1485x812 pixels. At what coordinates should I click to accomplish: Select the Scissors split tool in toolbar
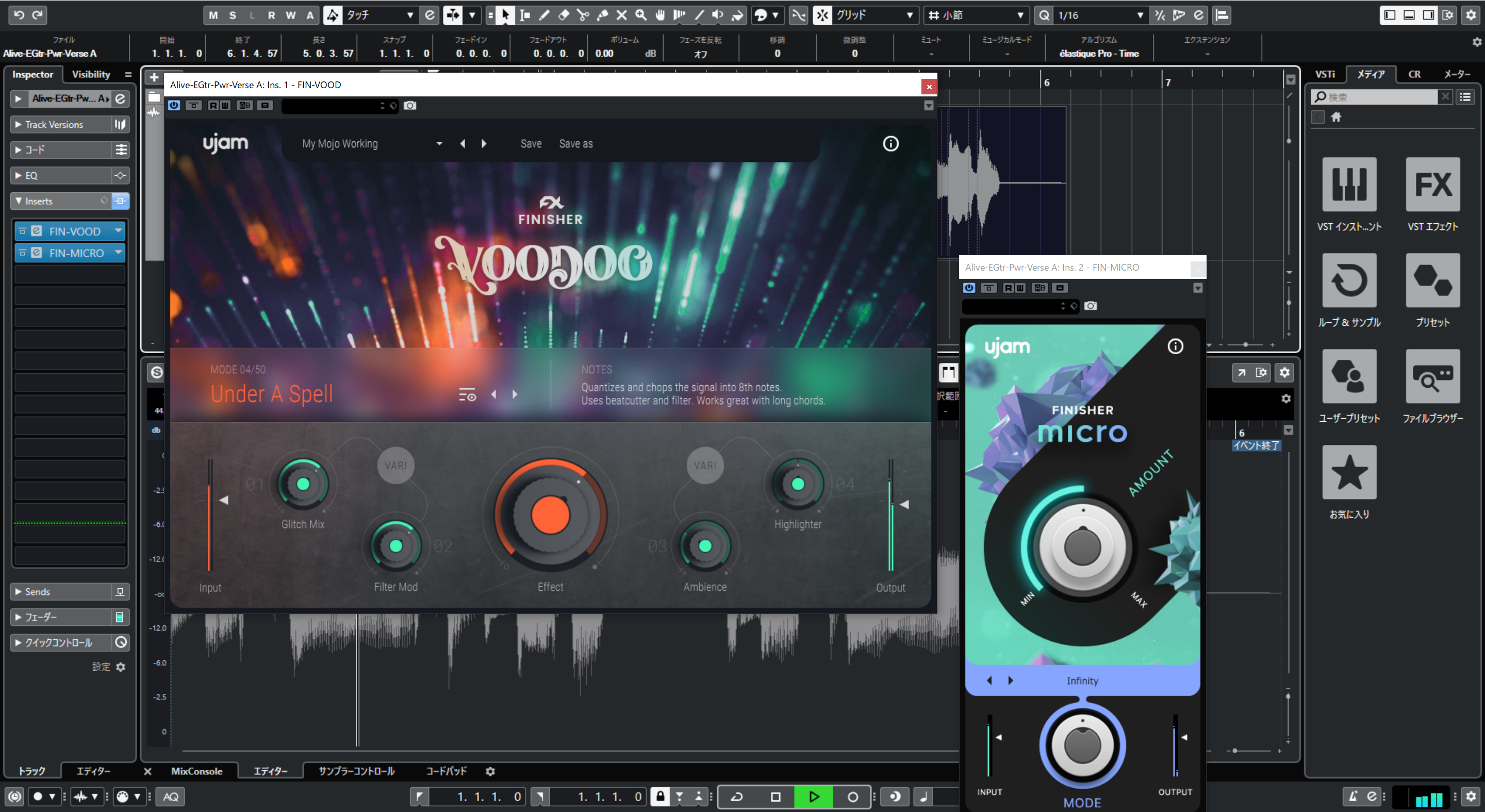click(x=583, y=15)
